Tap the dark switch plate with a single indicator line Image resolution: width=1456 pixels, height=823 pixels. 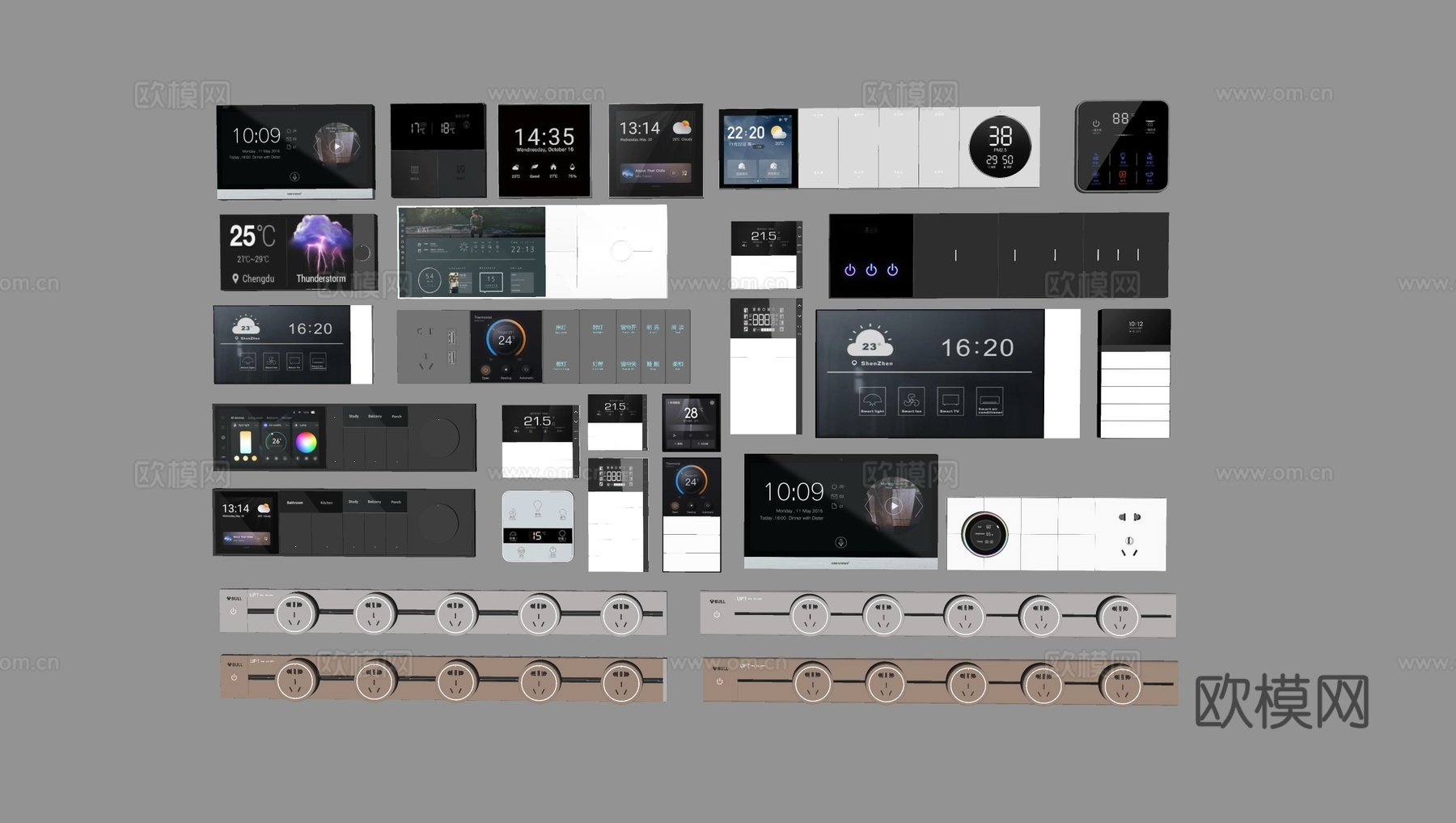click(955, 255)
